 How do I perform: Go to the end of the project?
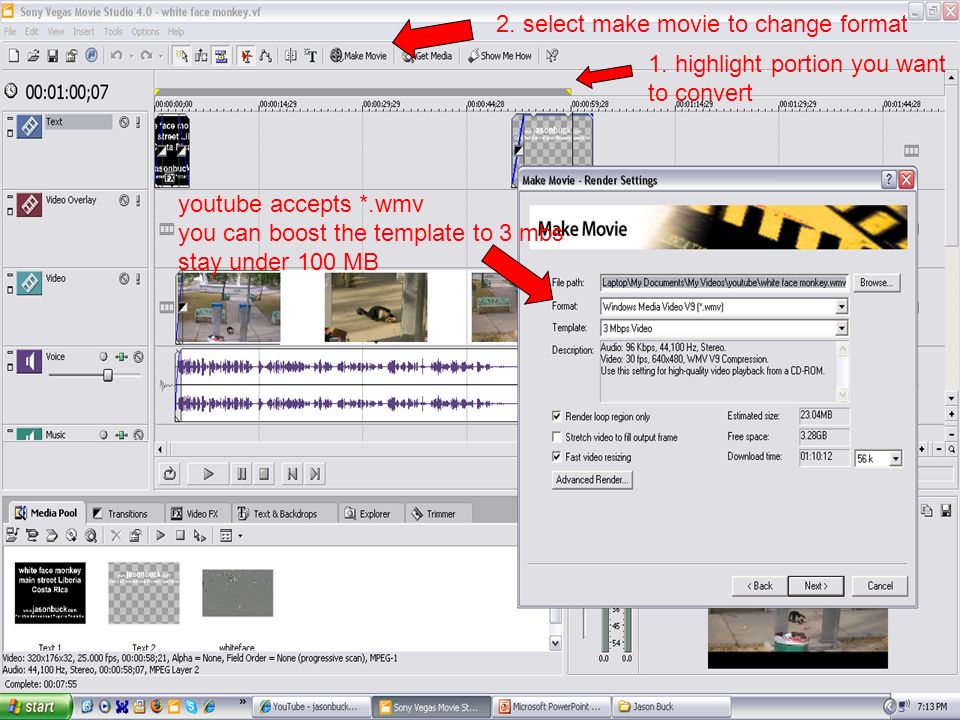(x=315, y=473)
